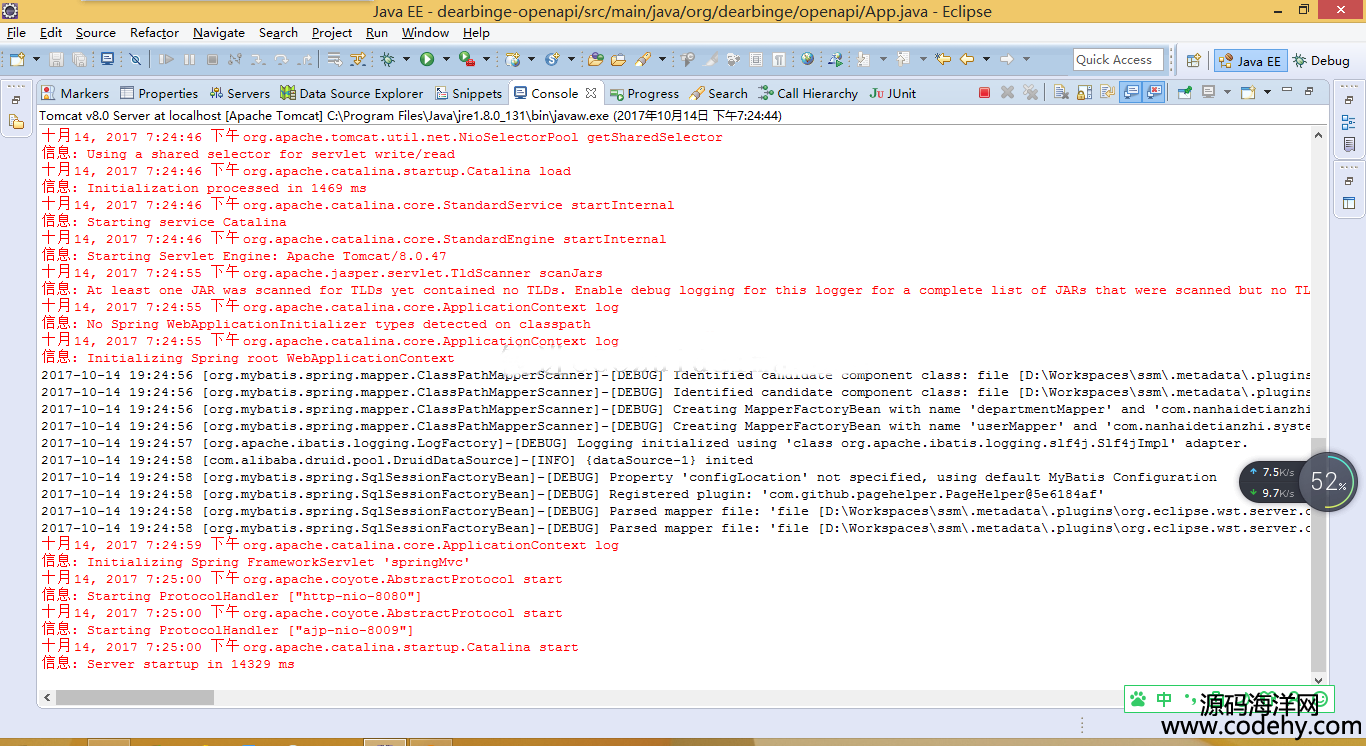The width and height of the screenshot is (1366, 746).
Task: Open the Forward history dropdown arrow
Action: pos(1026,59)
